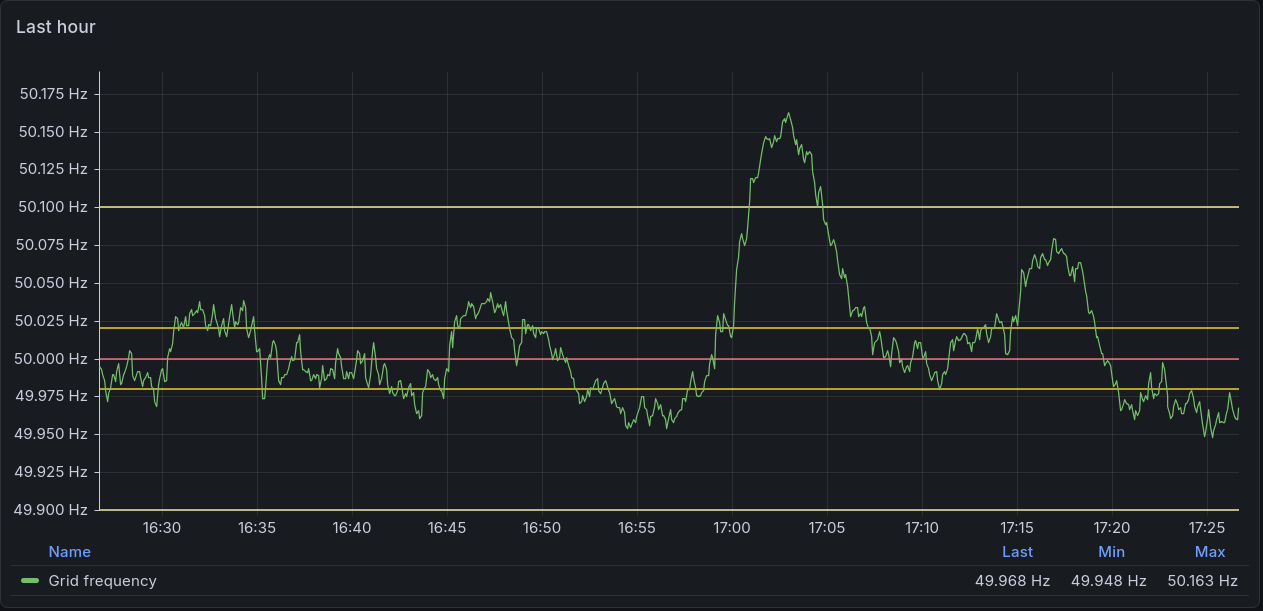Click the 50.150 Hz y-axis label

pos(53,131)
